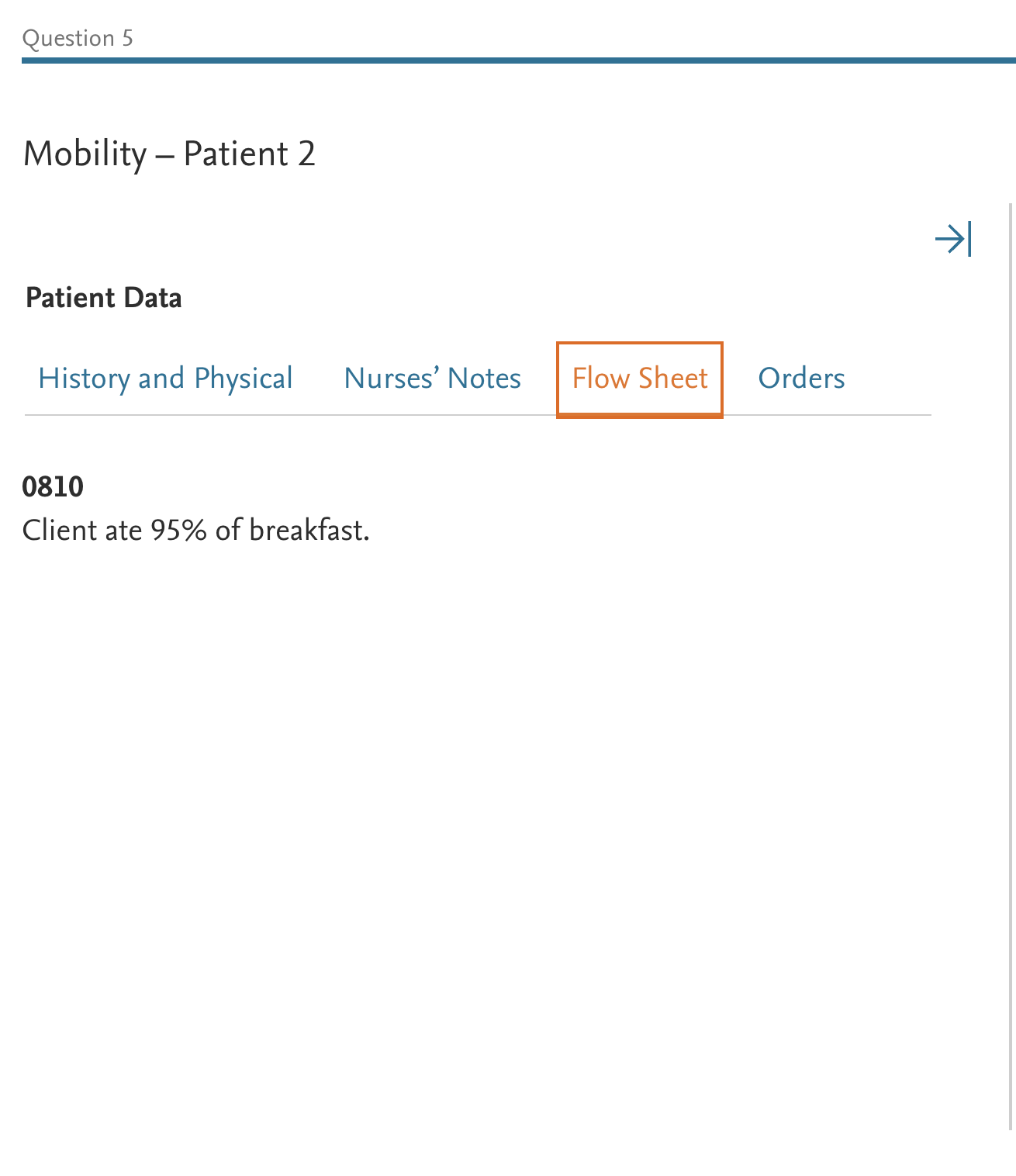Switch to the Nurses' Notes tab
The image size is (1016, 1176).
[x=432, y=379]
